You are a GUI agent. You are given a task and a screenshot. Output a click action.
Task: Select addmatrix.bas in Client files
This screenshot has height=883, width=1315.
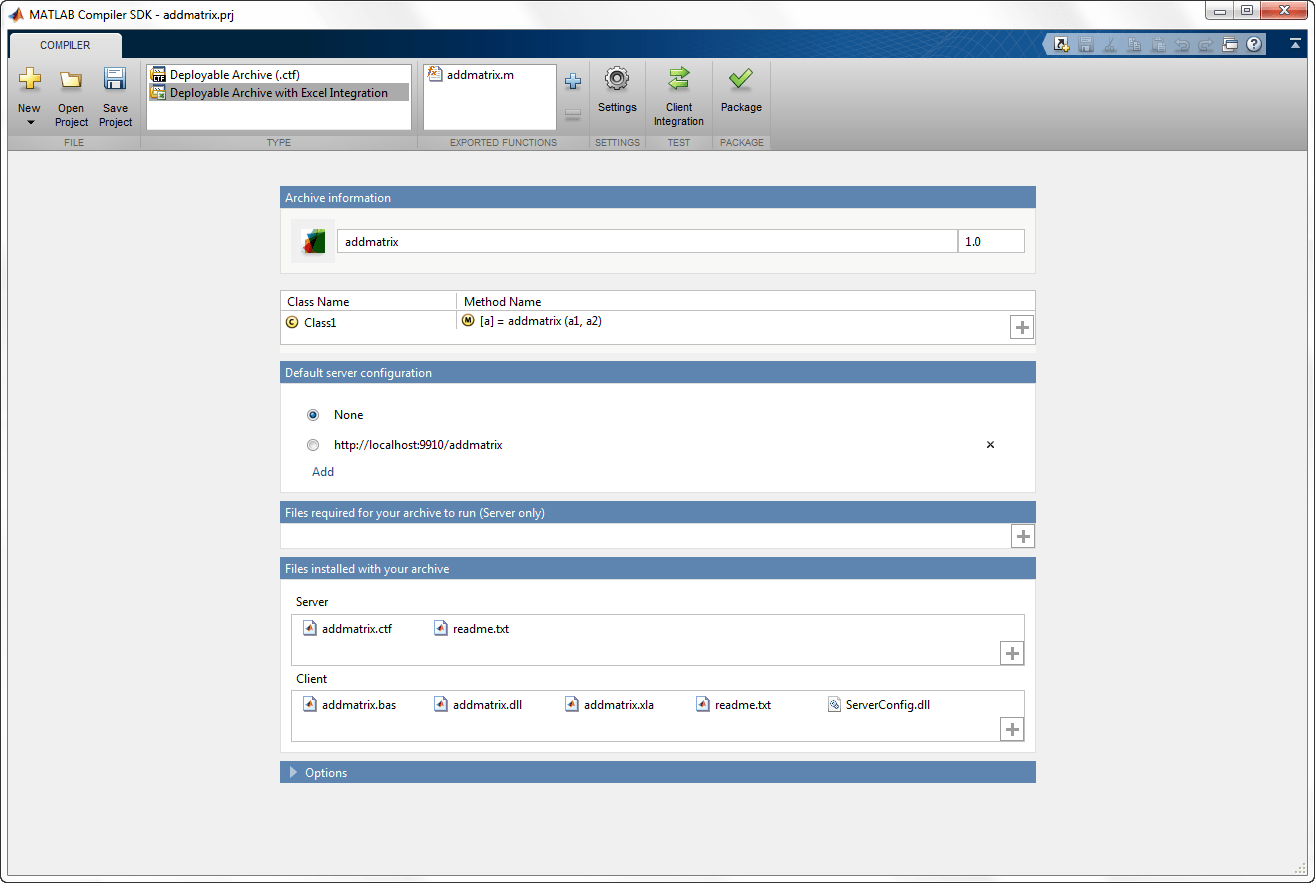point(349,705)
